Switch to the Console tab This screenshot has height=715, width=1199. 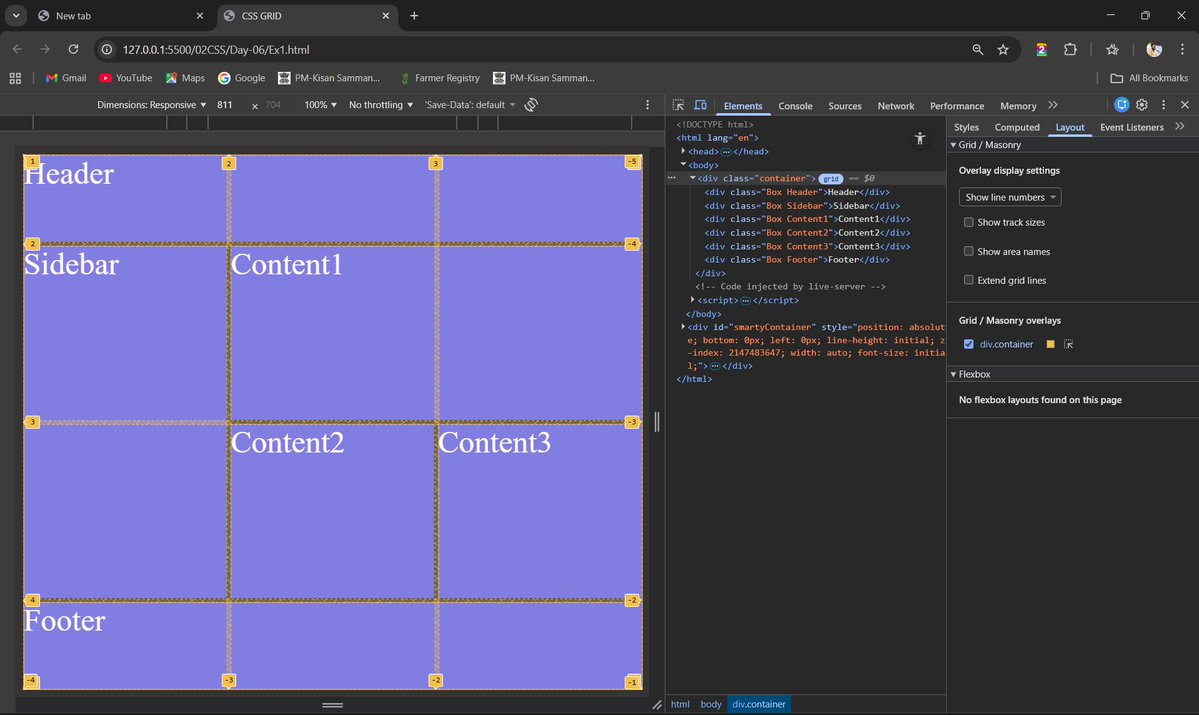point(795,105)
